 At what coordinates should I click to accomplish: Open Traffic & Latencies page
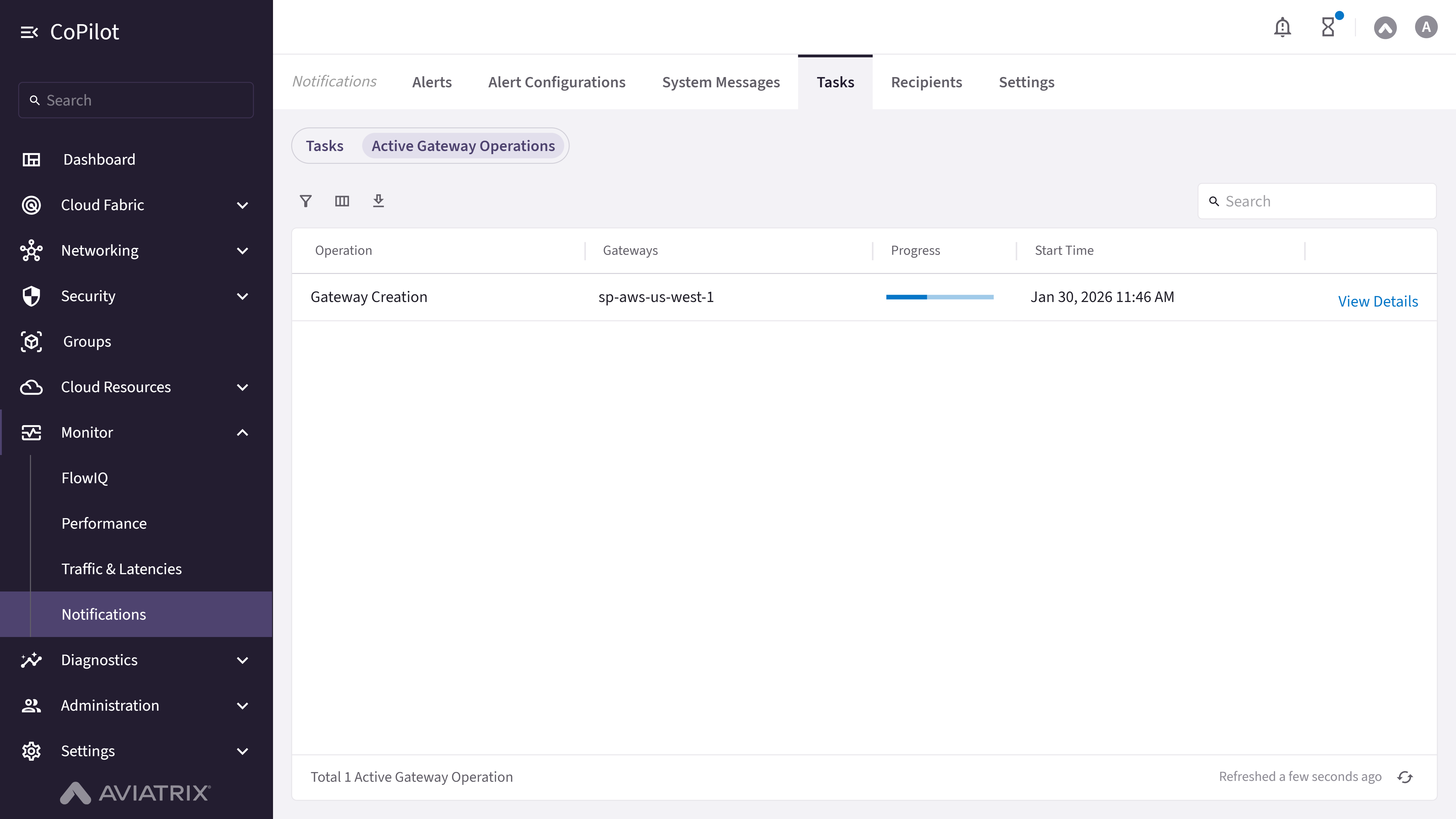121,569
